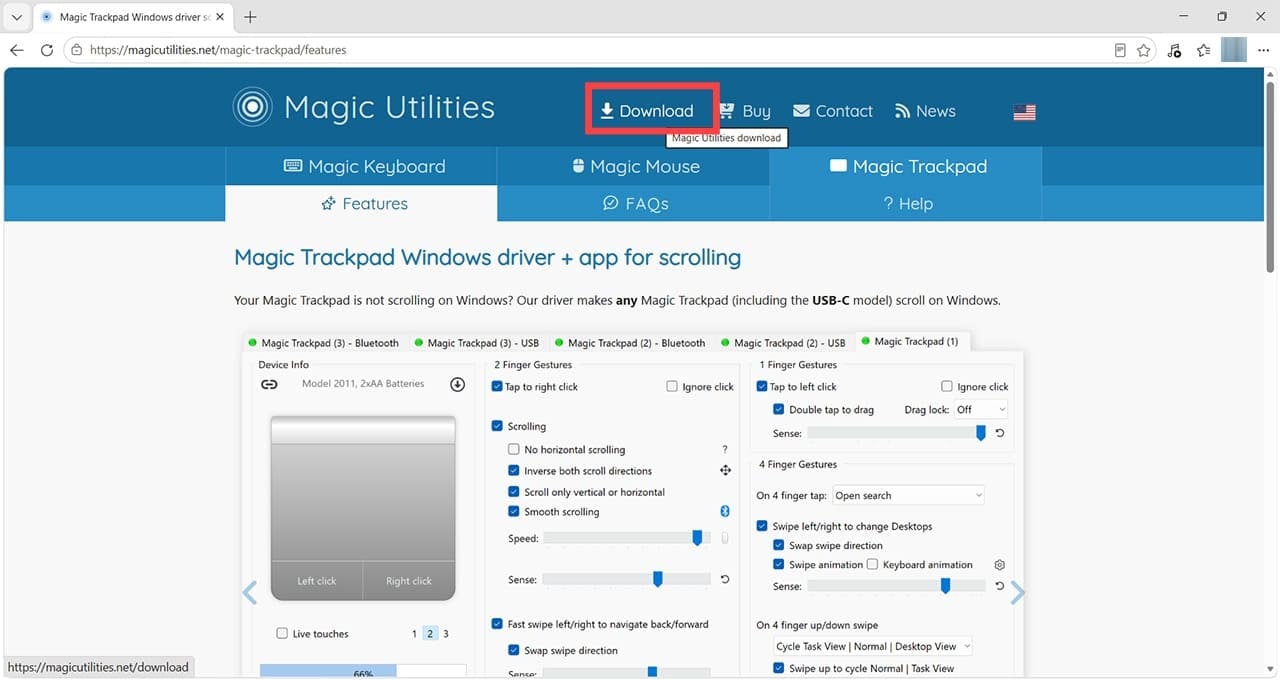Screen dimensions: 1280x680
Task: Switch to Magic Mouse tab
Action: 635,166
